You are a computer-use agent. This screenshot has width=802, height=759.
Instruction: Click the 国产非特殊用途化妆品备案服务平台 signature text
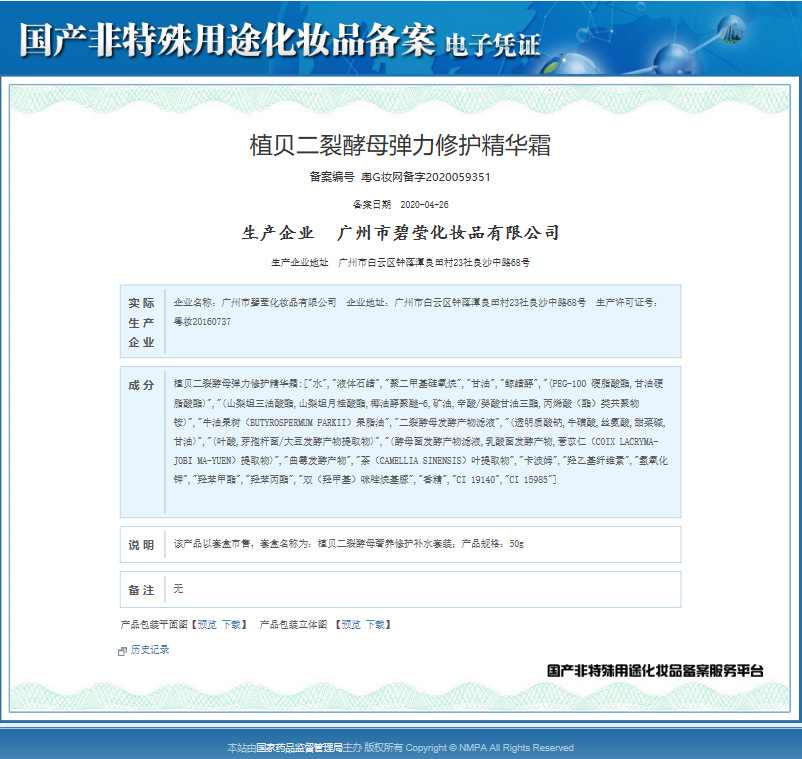655,671
